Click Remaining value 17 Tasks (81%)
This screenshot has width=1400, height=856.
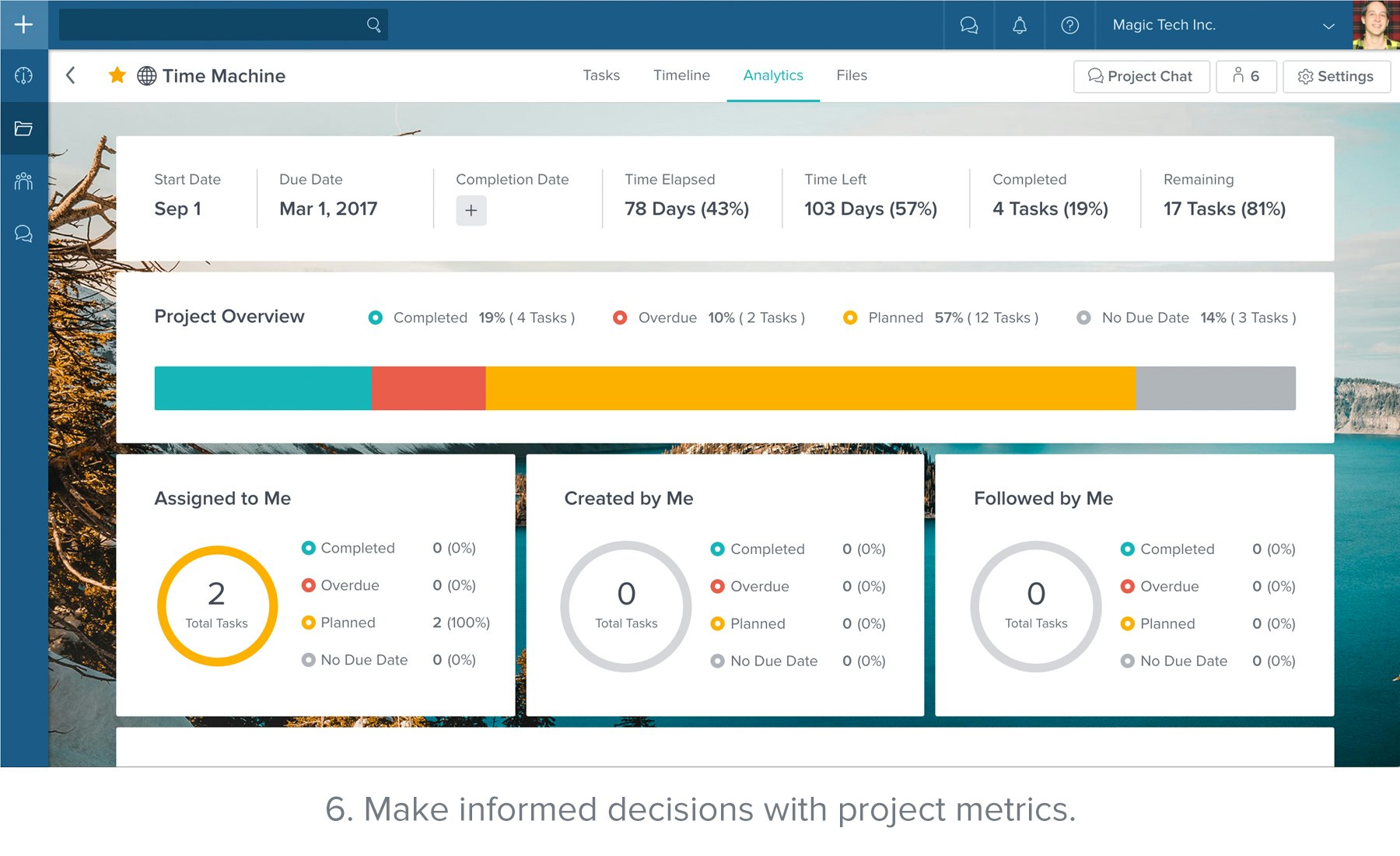1224,209
